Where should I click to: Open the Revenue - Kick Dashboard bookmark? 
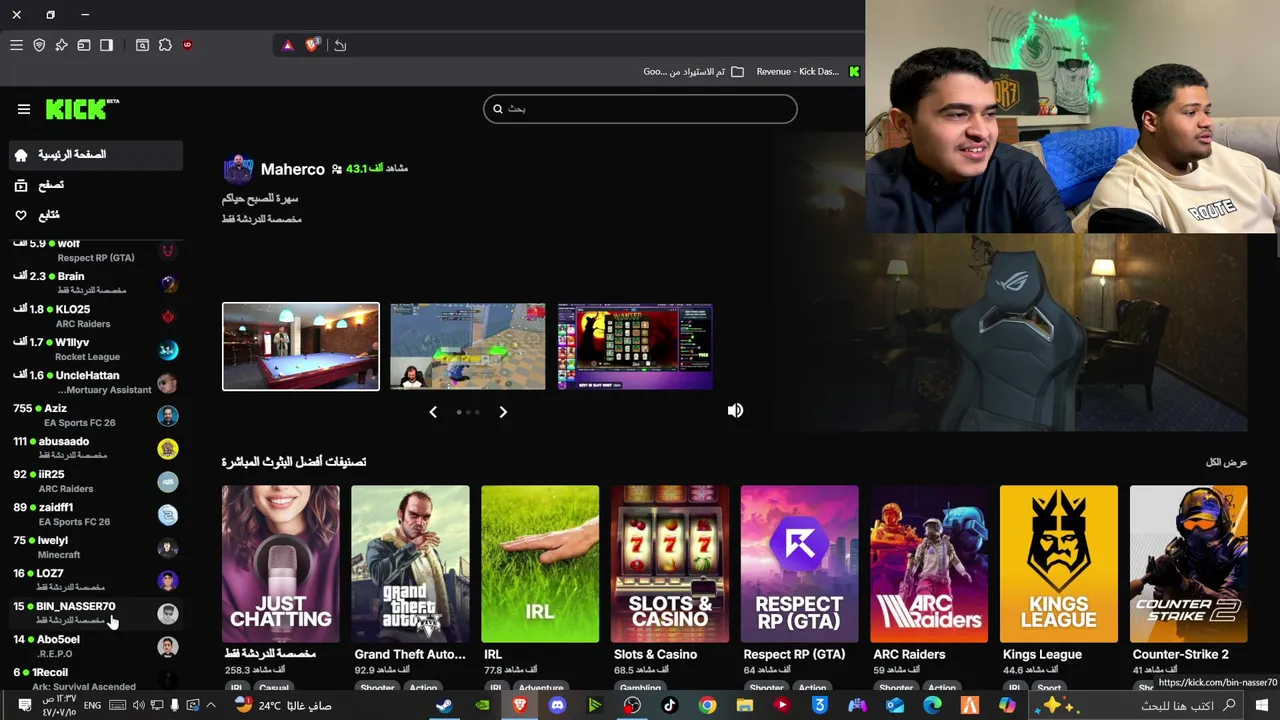[807, 72]
